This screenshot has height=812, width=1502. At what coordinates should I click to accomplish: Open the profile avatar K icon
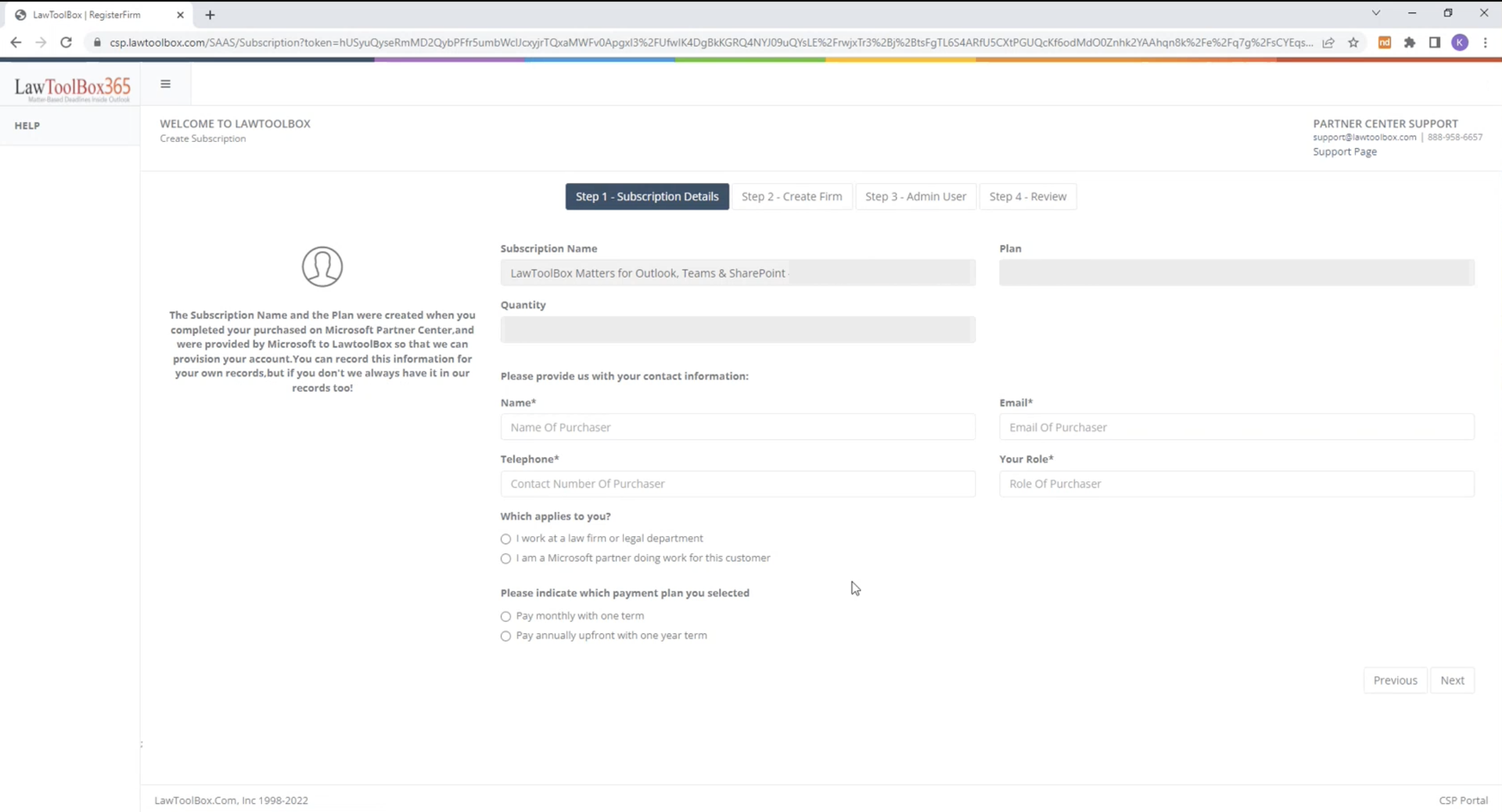click(x=1460, y=42)
